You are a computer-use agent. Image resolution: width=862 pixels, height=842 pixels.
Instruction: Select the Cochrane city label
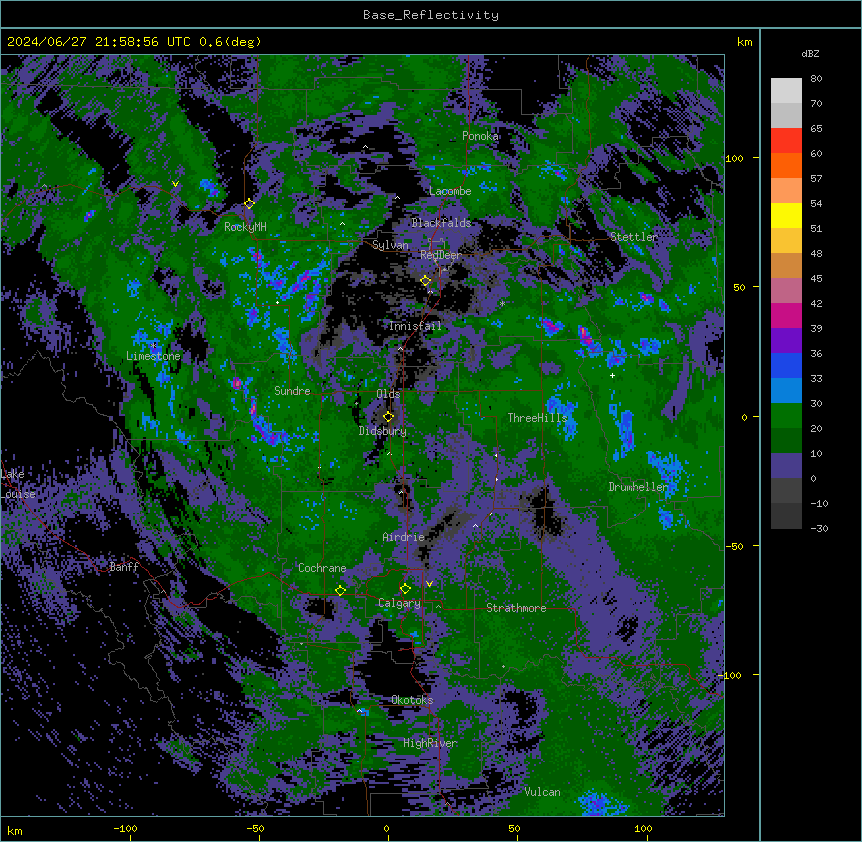322,568
